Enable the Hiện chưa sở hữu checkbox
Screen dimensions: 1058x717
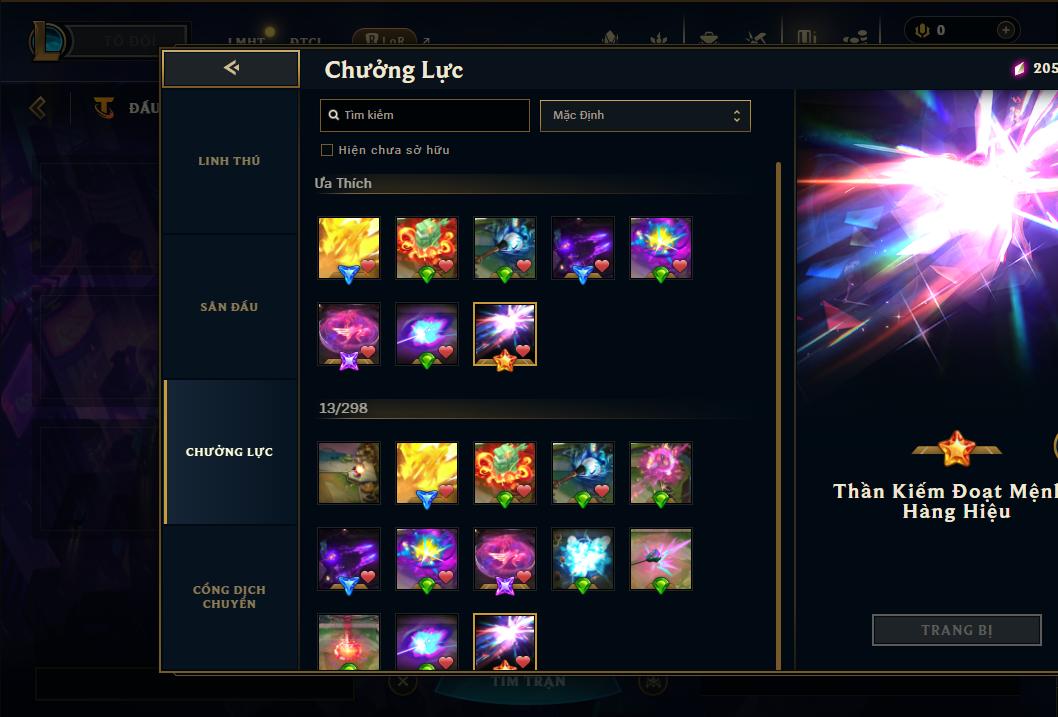tap(327, 150)
